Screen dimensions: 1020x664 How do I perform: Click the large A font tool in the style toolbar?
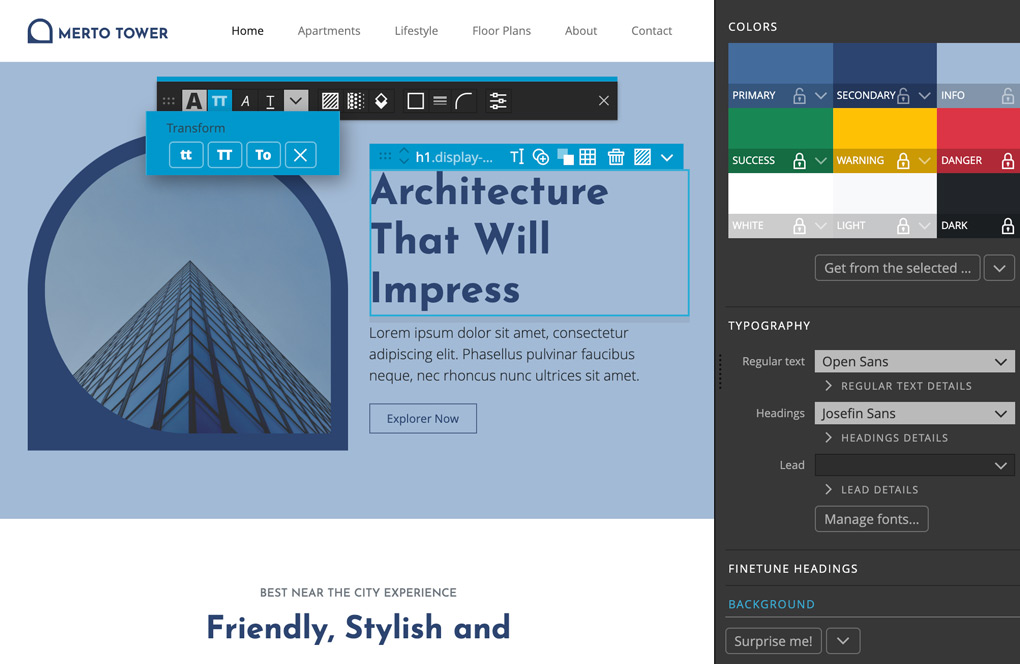pyautogui.click(x=194, y=101)
